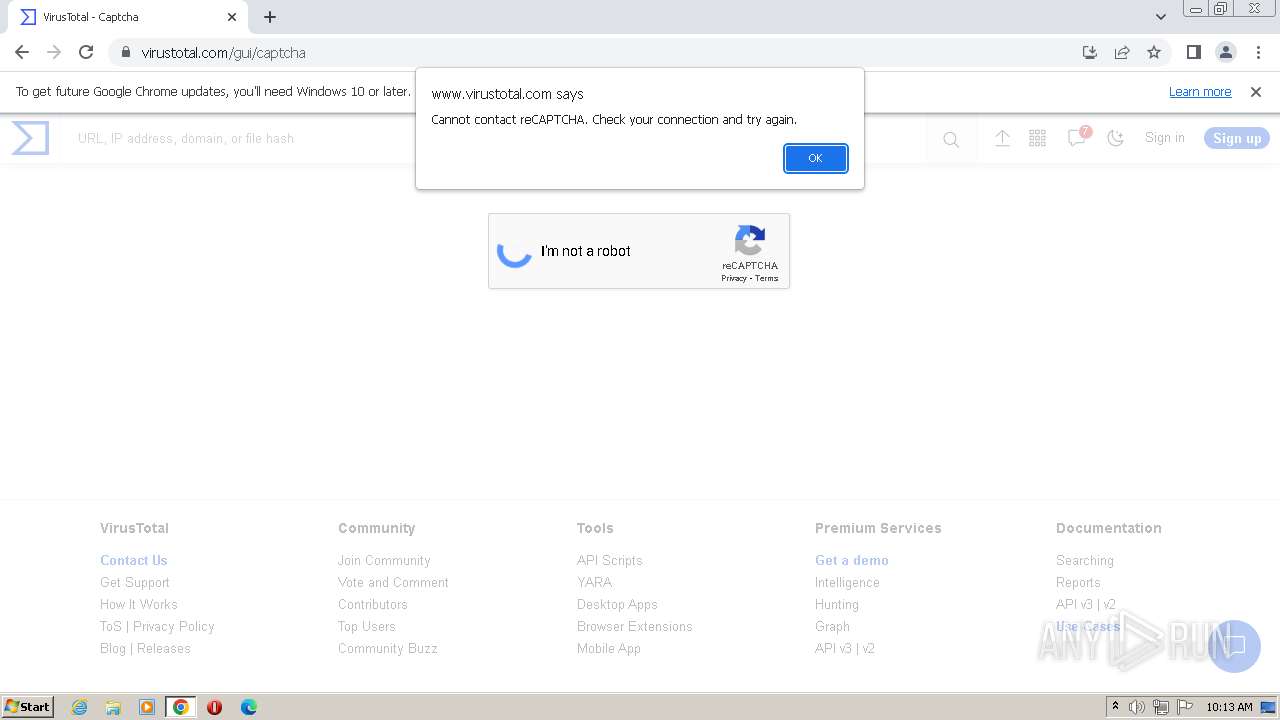Bookmark this tab with star icon
The width and height of the screenshot is (1280, 720).
(x=1154, y=52)
